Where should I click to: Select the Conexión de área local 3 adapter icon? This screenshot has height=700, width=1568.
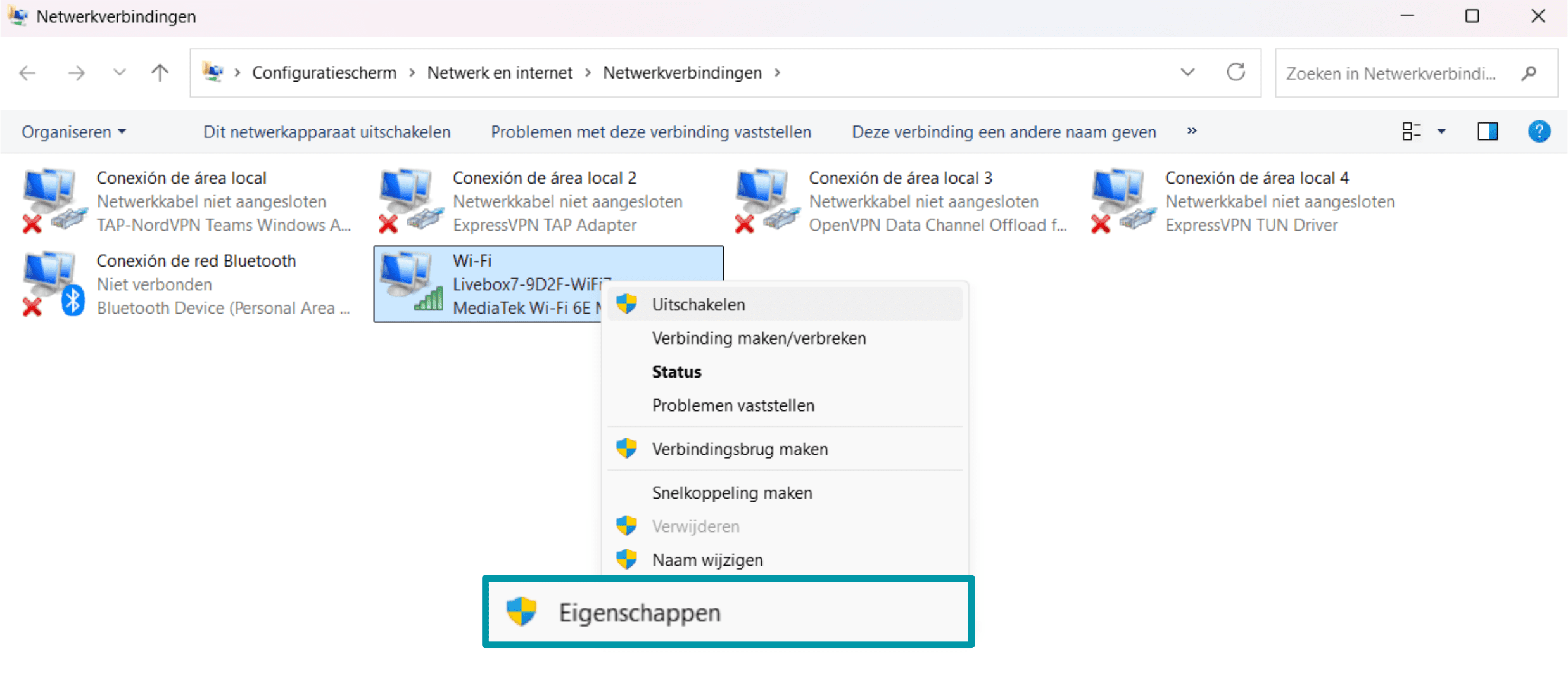[763, 200]
